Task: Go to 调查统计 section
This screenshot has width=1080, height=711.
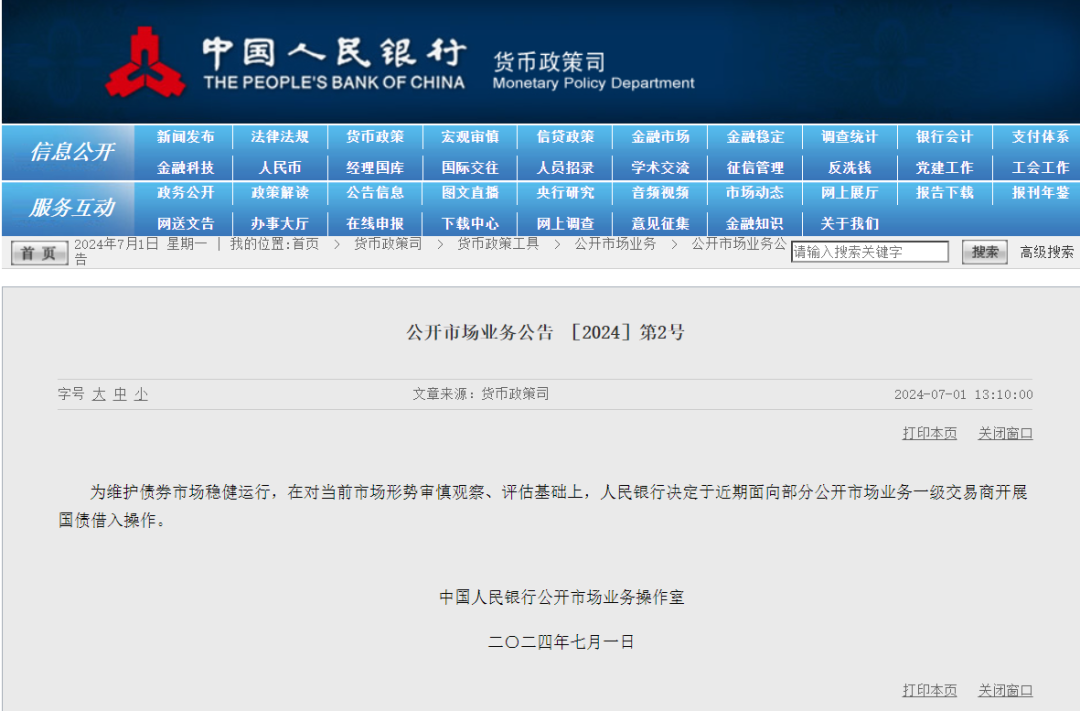Action: (849, 137)
